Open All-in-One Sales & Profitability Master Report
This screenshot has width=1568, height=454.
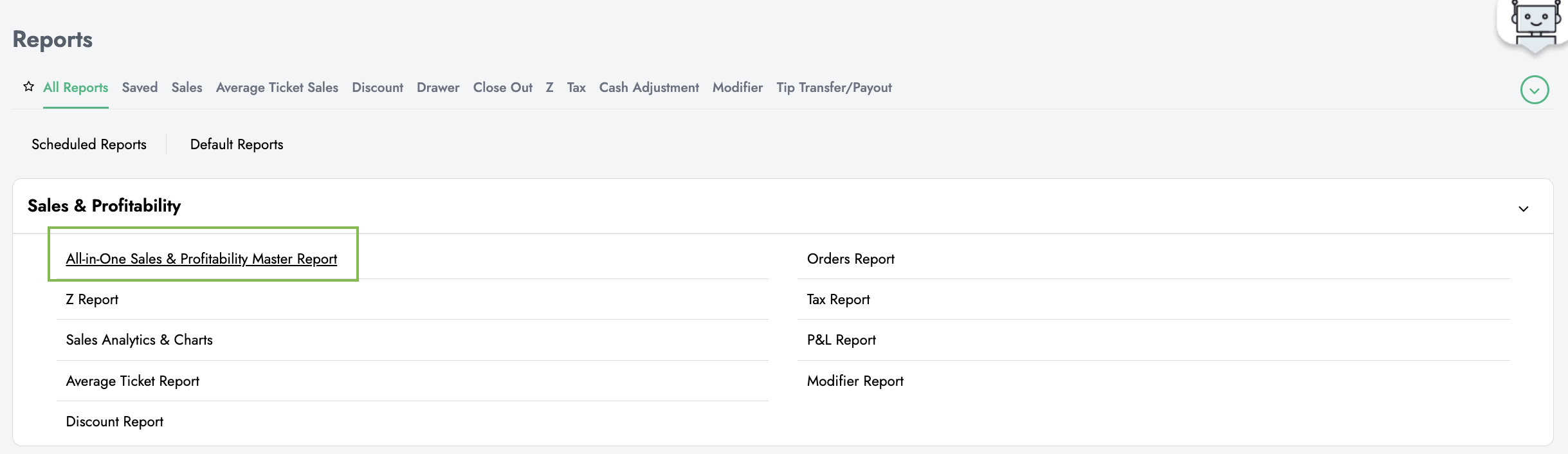click(x=201, y=259)
